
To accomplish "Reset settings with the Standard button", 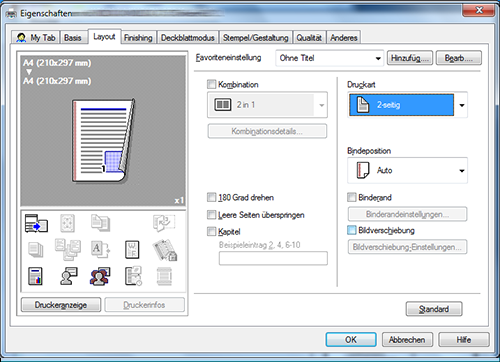I will 434,309.
